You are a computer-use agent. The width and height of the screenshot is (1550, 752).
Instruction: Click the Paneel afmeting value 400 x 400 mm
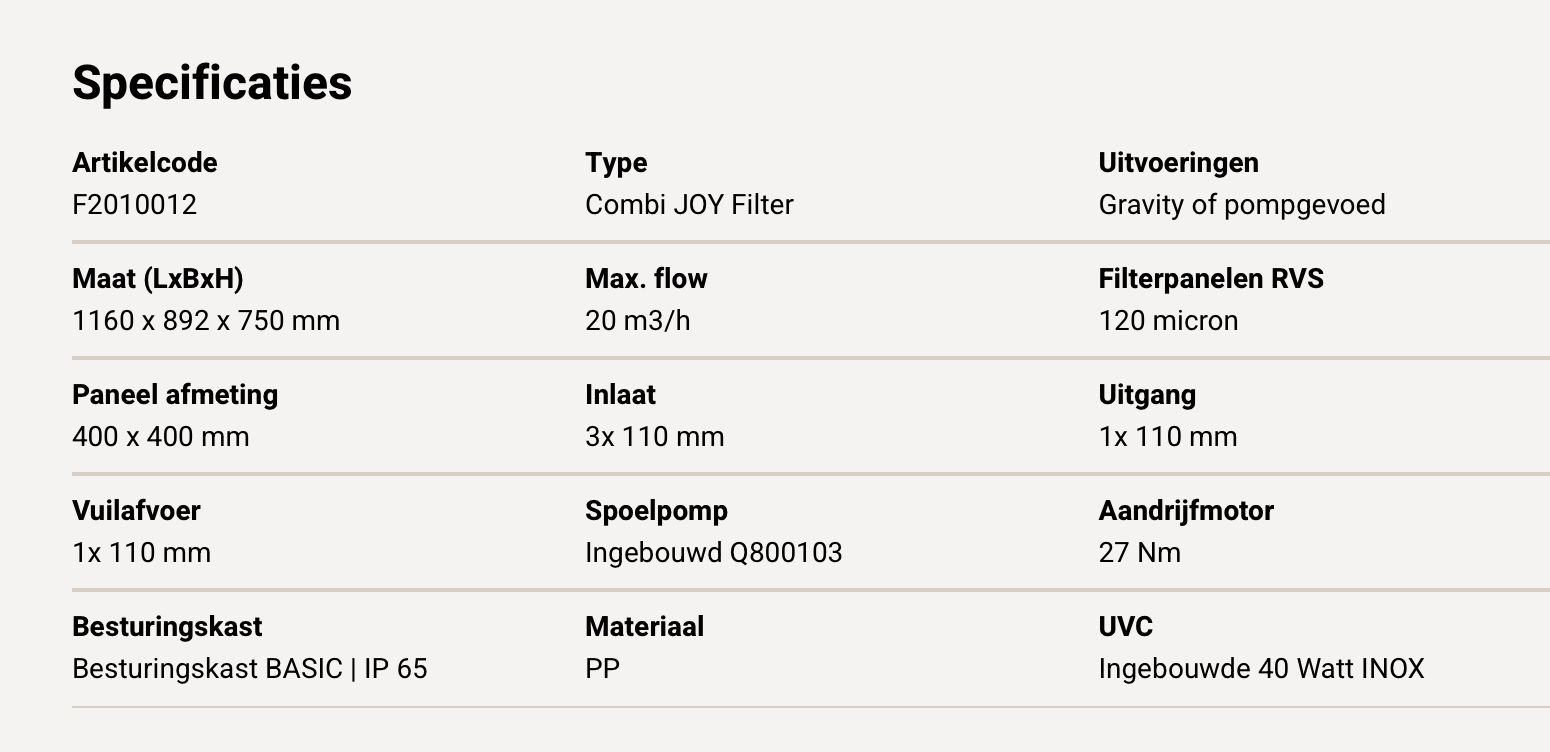(x=161, y=437)
